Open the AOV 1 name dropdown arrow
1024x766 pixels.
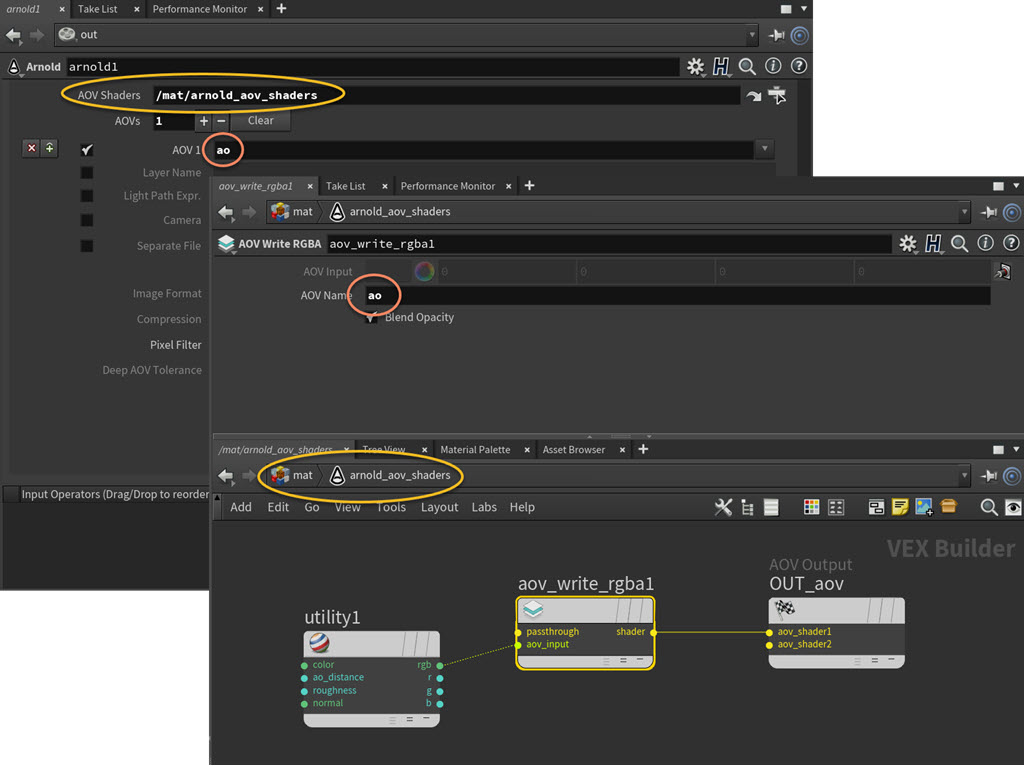click(x=765, y=149)
